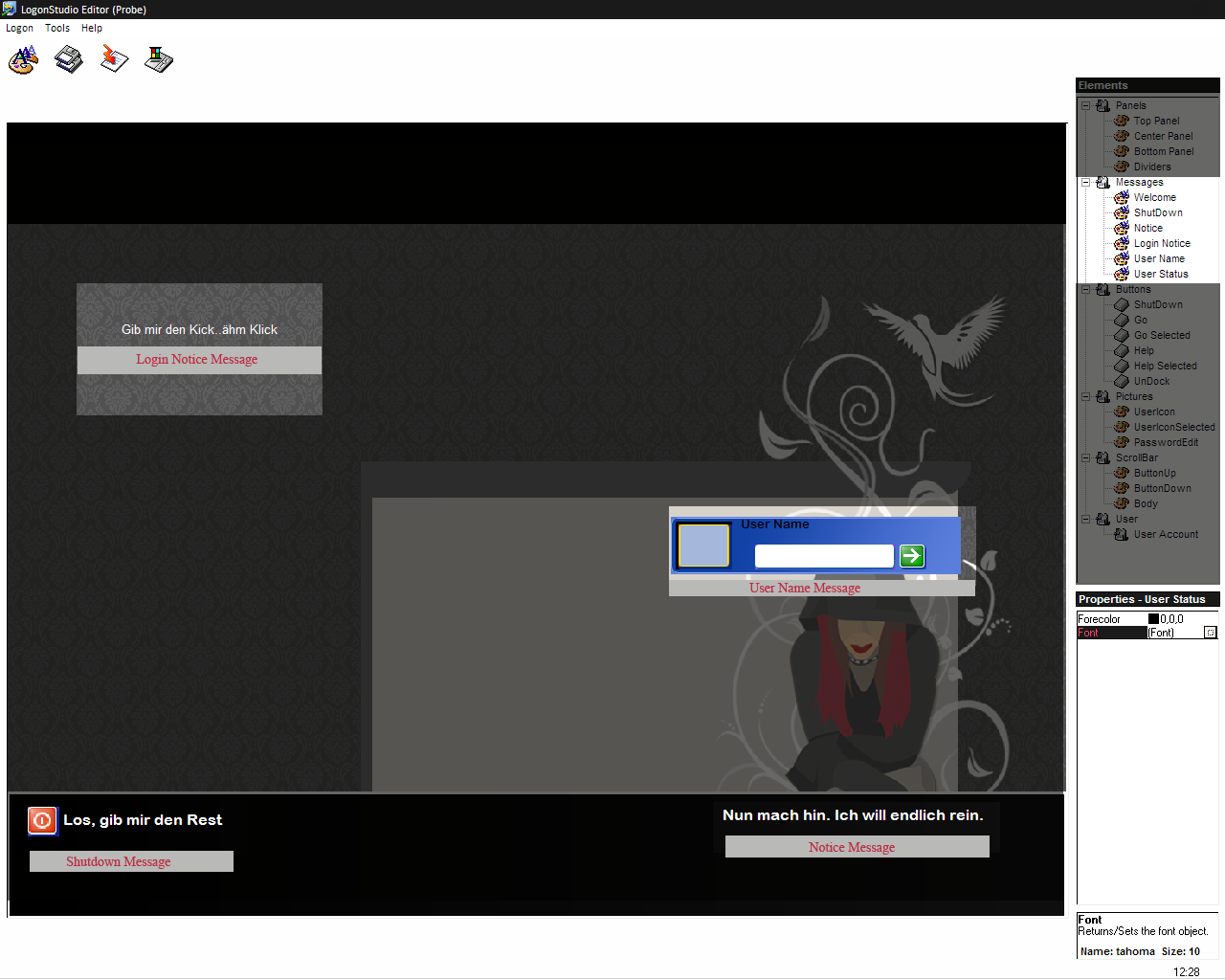Image resolution: width=1225 pixels, height=980 pixels.
Task: Open the Help menu
Action: point(92,28)
